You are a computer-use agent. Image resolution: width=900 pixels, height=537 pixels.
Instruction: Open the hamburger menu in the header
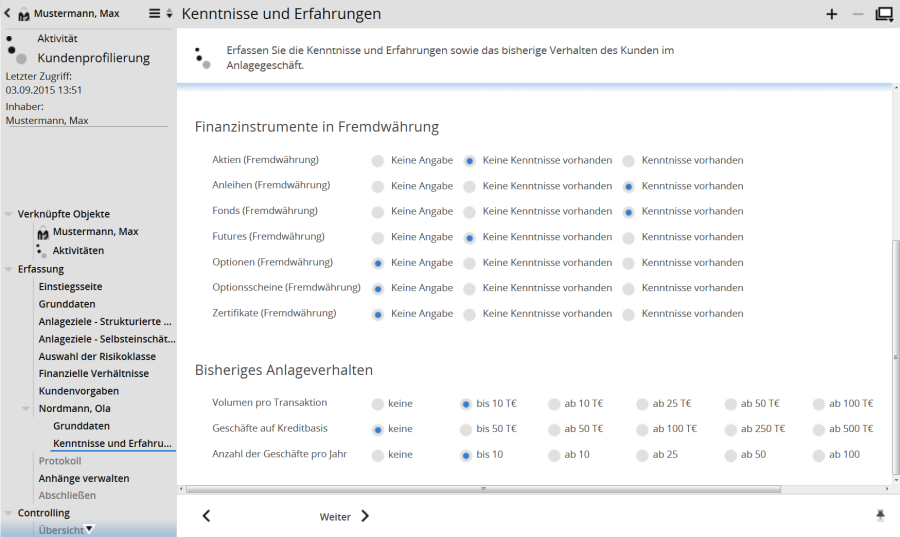[x=154, y=14]
